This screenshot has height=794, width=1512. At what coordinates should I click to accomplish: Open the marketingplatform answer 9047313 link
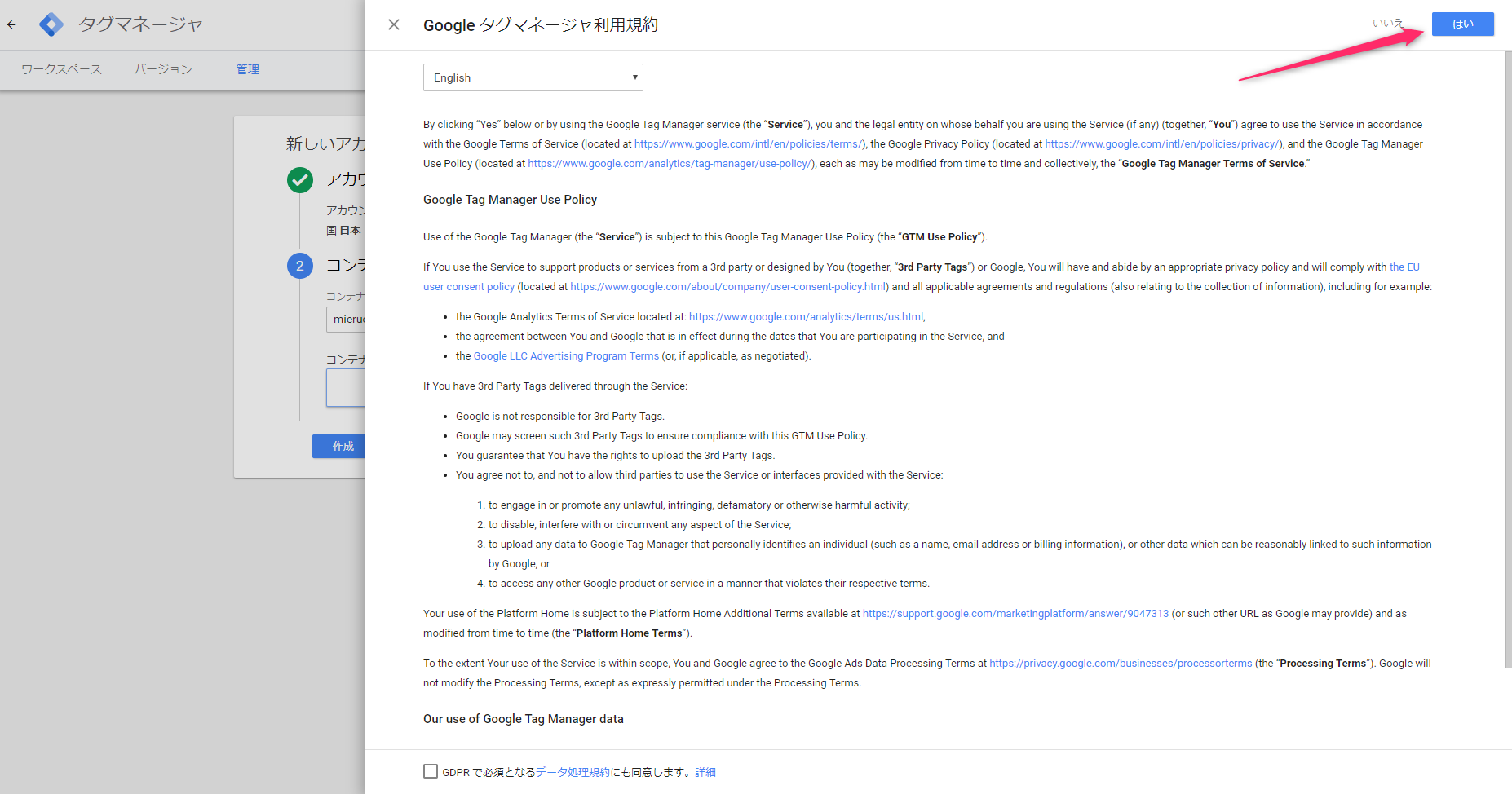1015,614
